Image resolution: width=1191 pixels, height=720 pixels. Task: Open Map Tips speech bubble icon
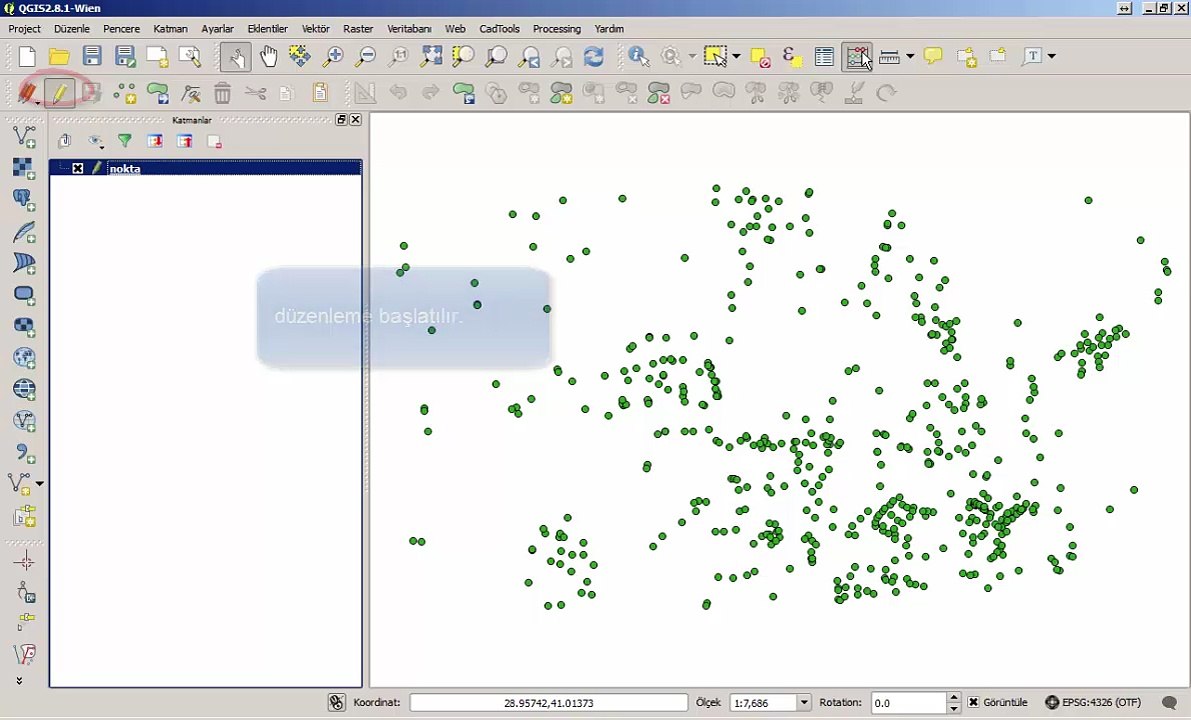click(933, 56)
